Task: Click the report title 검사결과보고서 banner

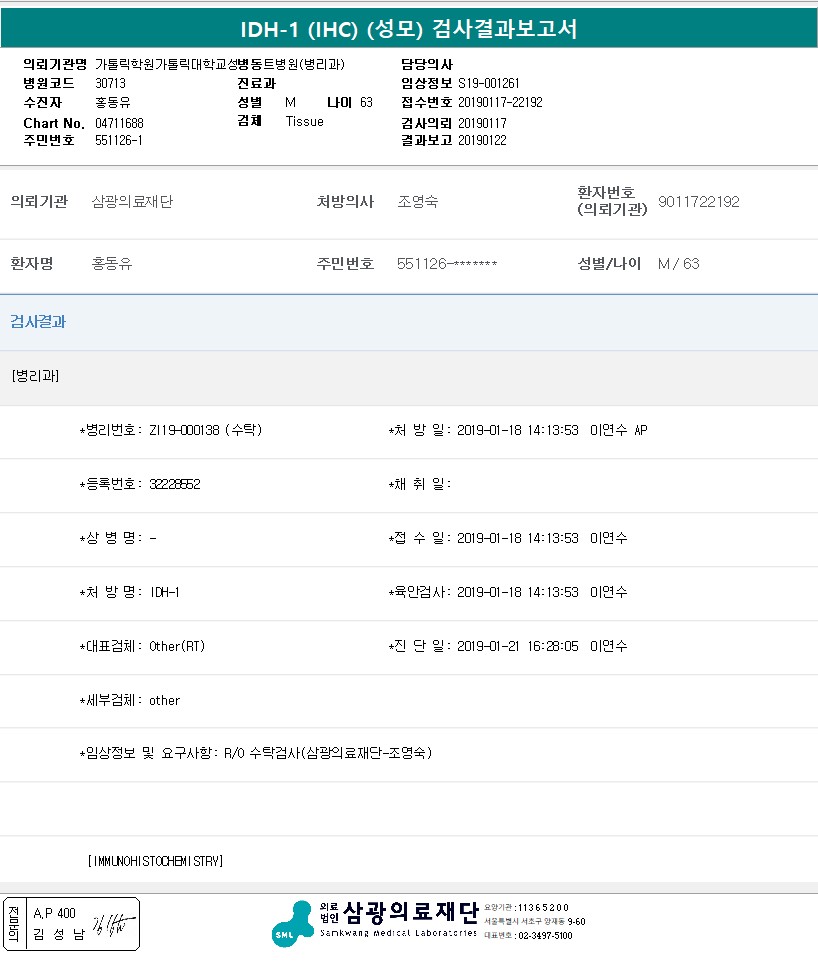Action: click(409, 29)
